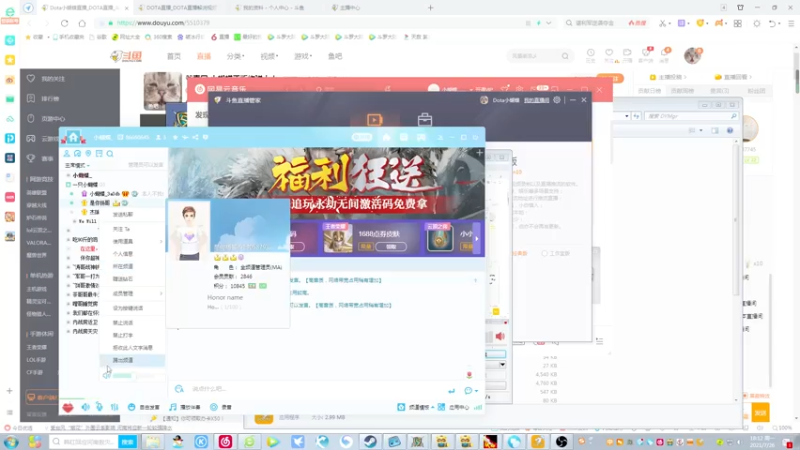Click the star favorite icon in YY title bar

[x=175, y=137]
